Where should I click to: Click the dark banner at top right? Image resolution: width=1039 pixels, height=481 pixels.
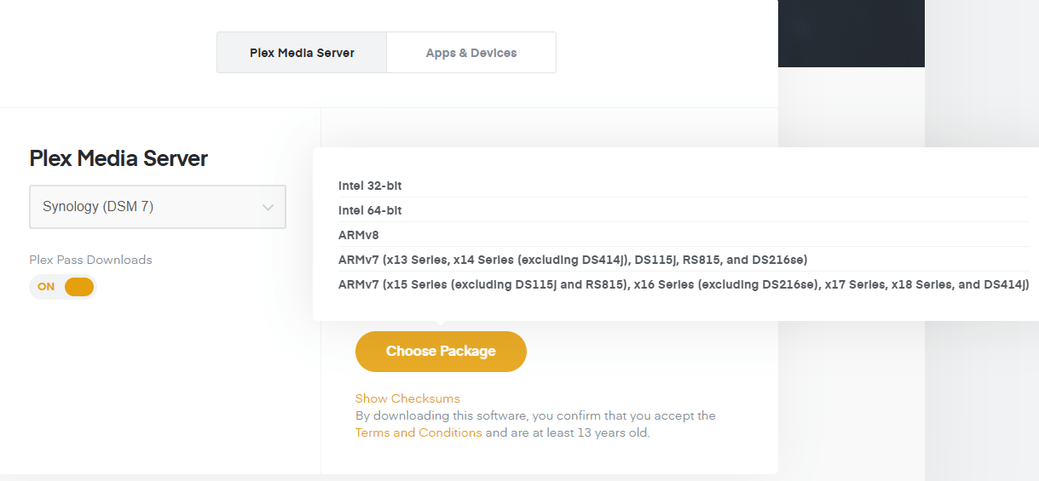pos(851,33)
